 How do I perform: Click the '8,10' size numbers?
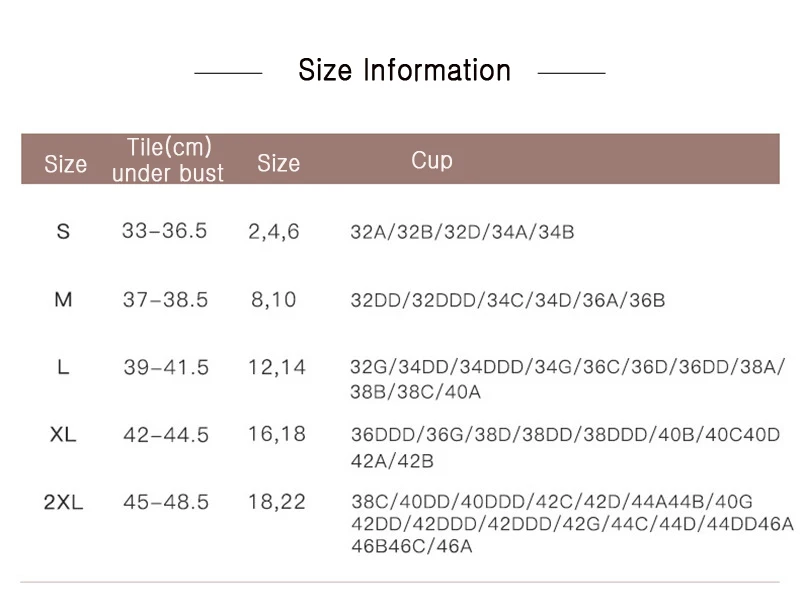tap(273, 300)
